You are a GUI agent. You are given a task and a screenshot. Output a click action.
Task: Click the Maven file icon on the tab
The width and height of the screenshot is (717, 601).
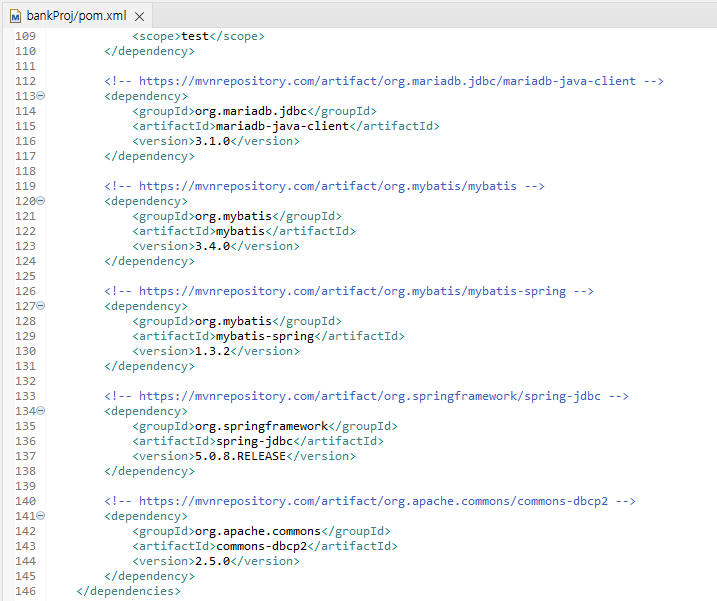coord(15,17)
